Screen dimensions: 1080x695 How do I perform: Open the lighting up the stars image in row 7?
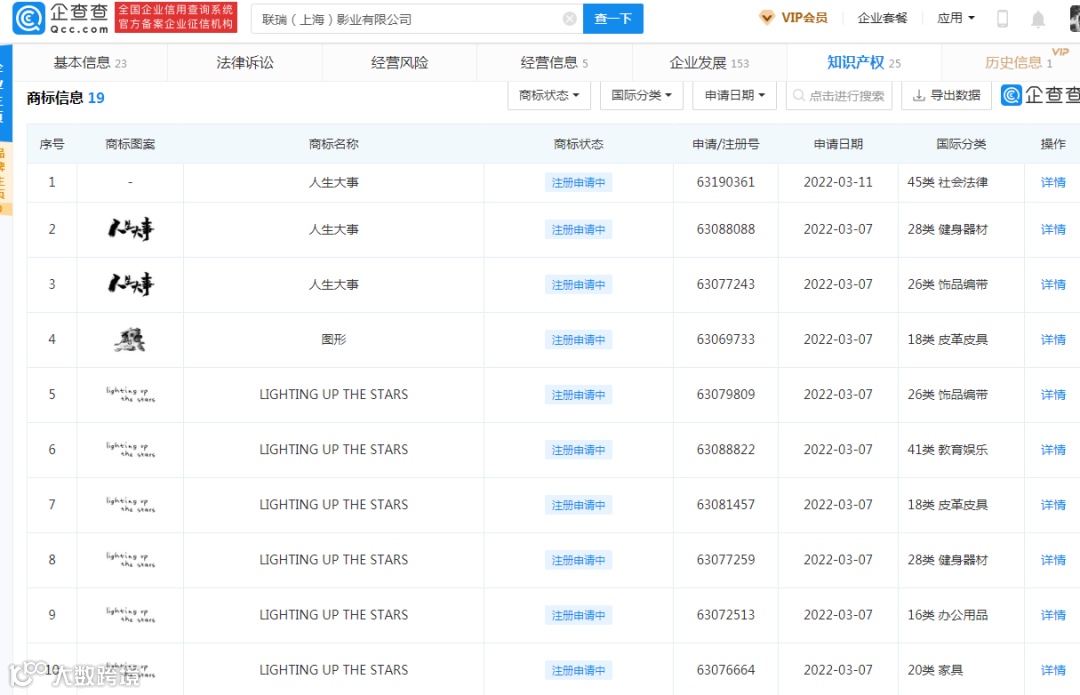click(130, 504)
